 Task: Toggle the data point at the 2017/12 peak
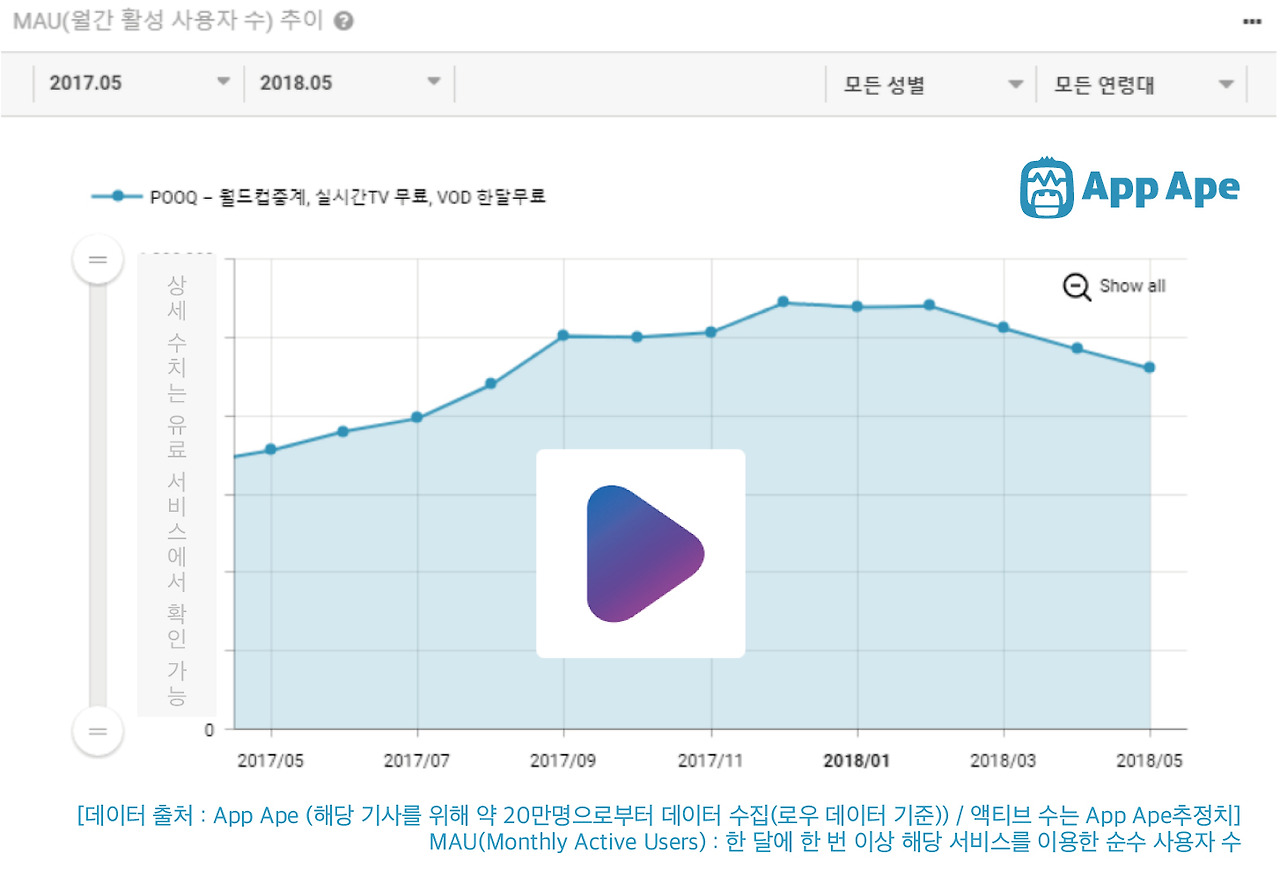click(x=783, y=300)
